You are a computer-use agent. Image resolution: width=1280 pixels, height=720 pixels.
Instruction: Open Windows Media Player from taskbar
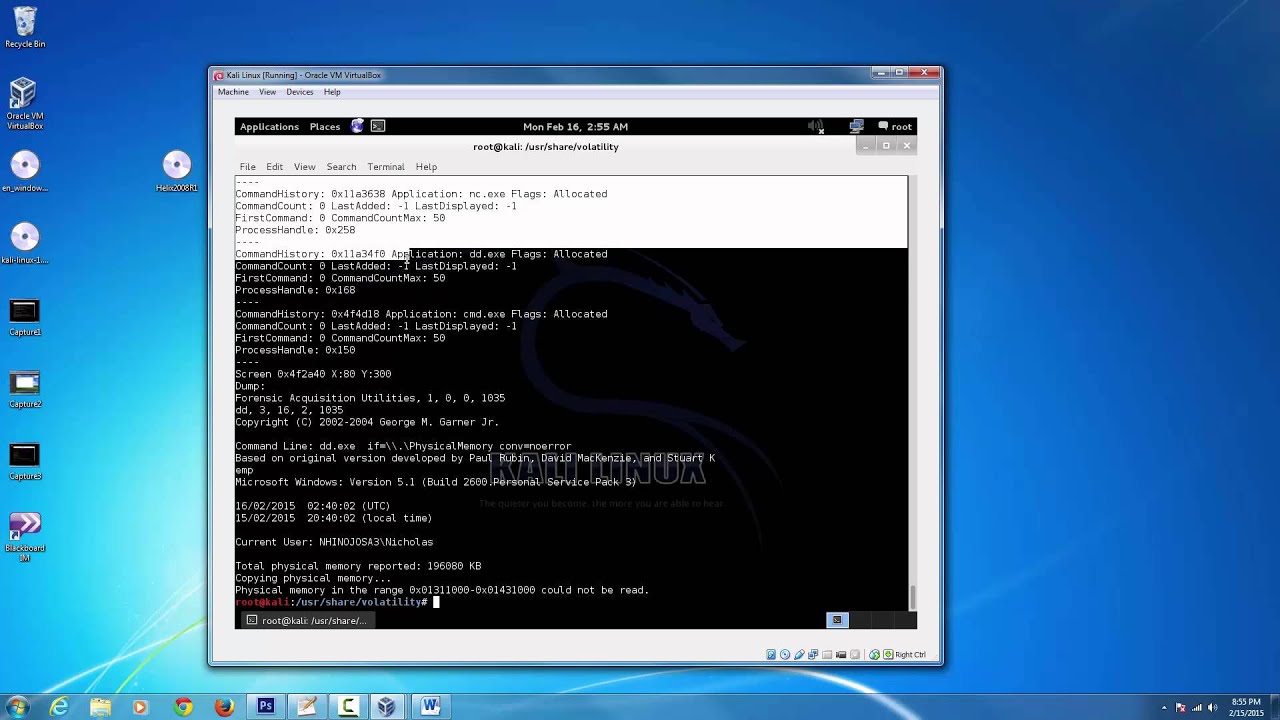(x=140, y=707)
